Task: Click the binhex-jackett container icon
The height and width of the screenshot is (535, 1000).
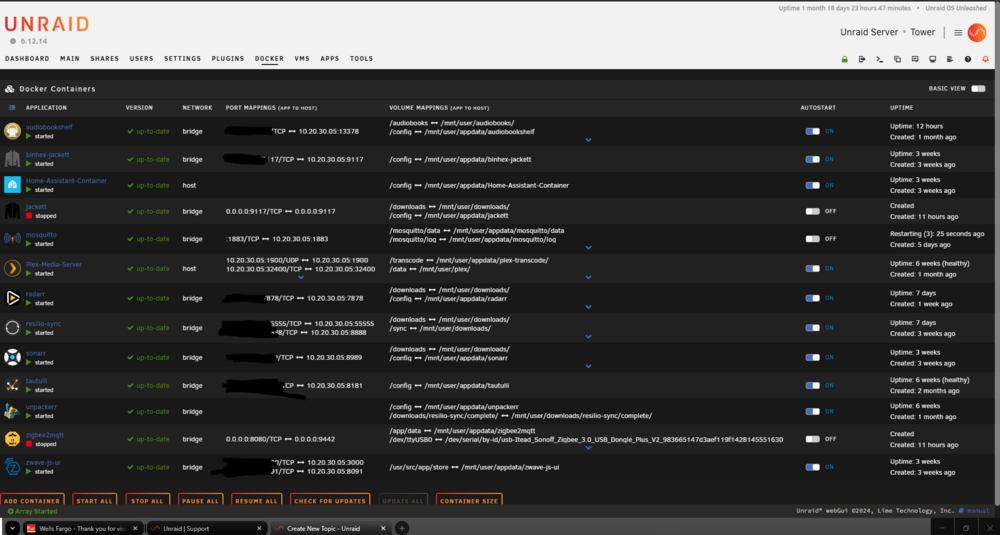Action: (x=12, y=159)
